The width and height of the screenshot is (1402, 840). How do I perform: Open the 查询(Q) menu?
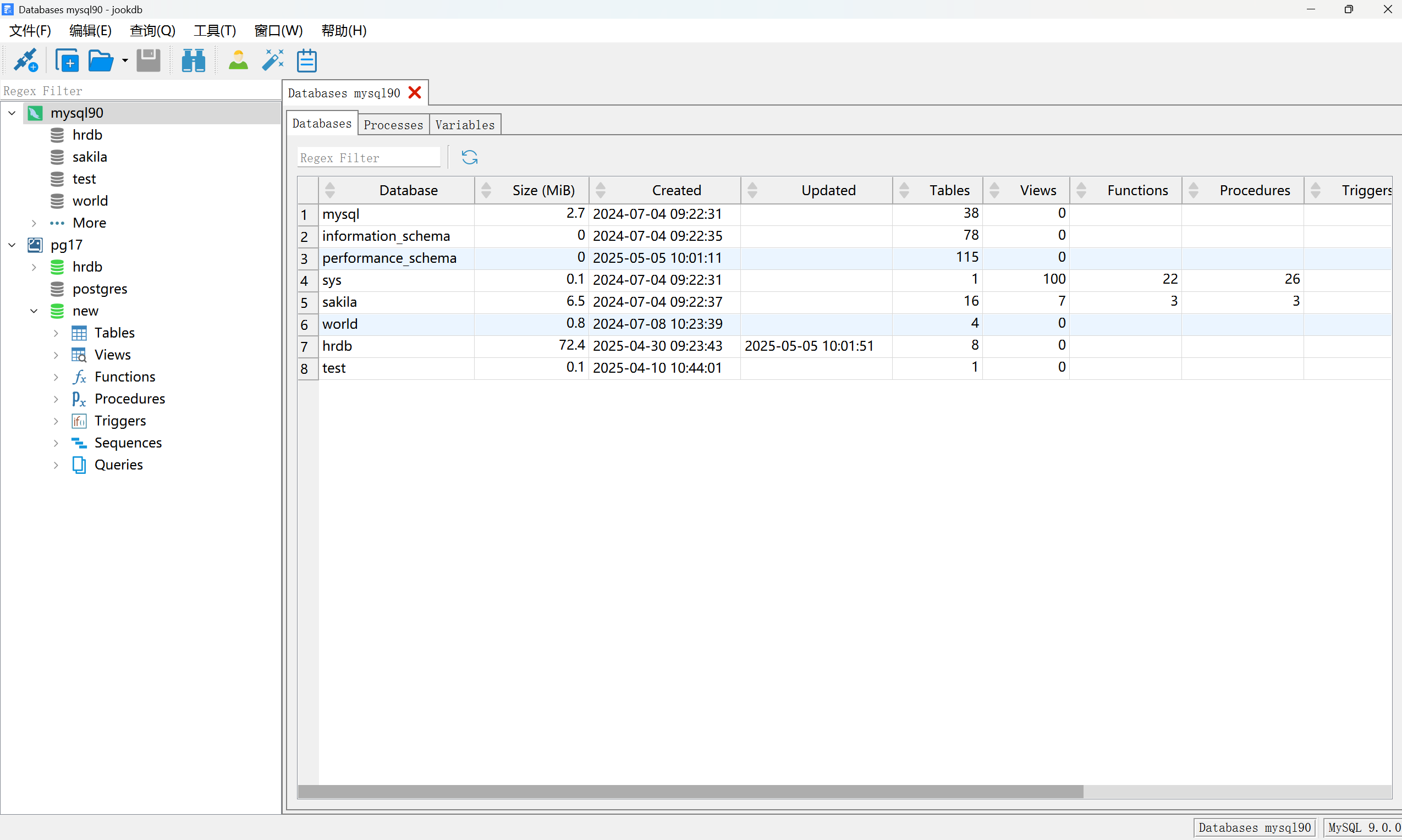[152, 31]
